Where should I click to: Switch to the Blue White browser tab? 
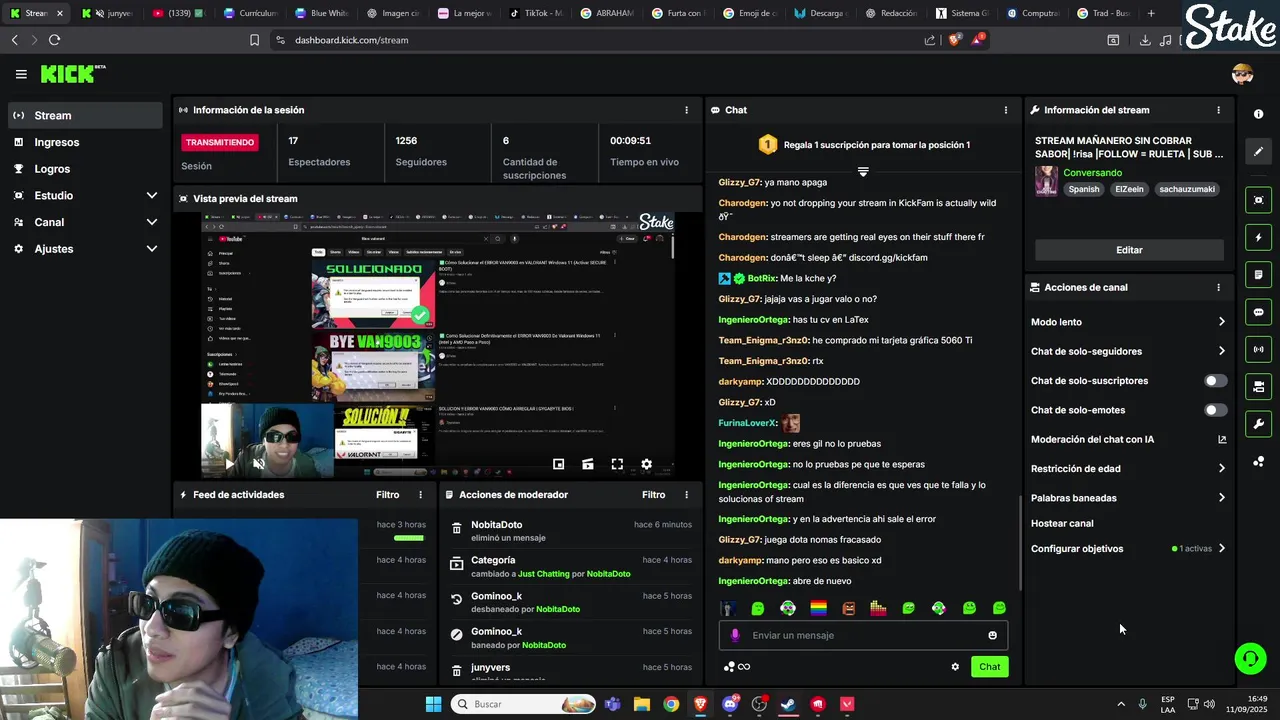321,13
